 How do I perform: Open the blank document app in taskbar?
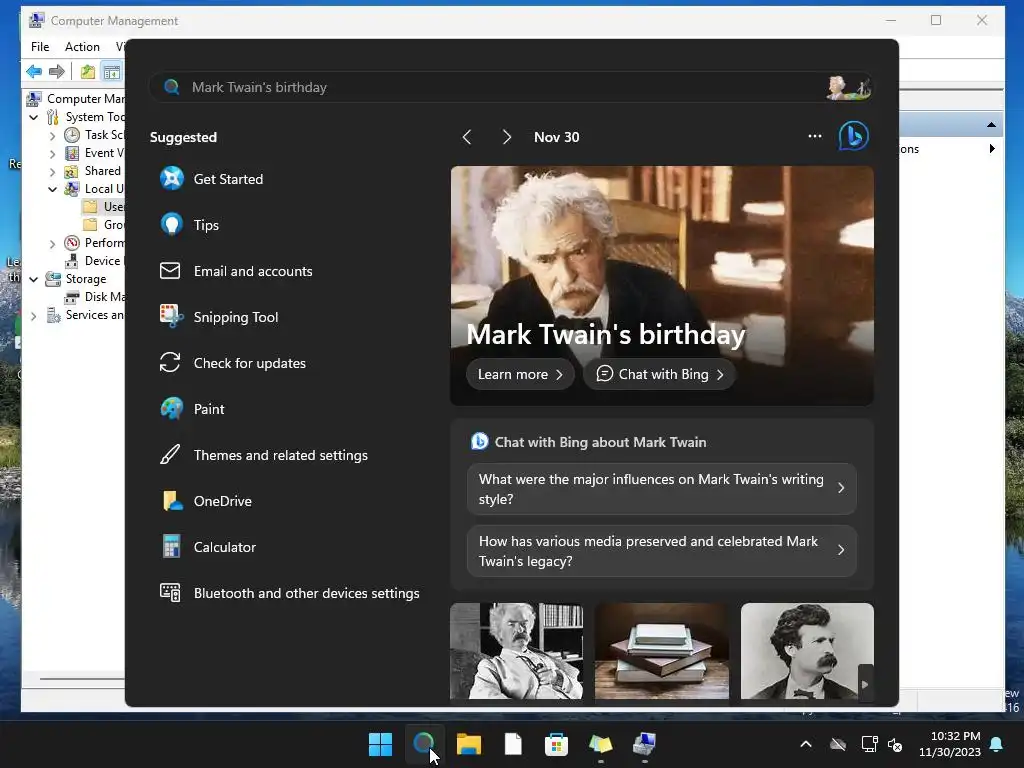[513, 744]
